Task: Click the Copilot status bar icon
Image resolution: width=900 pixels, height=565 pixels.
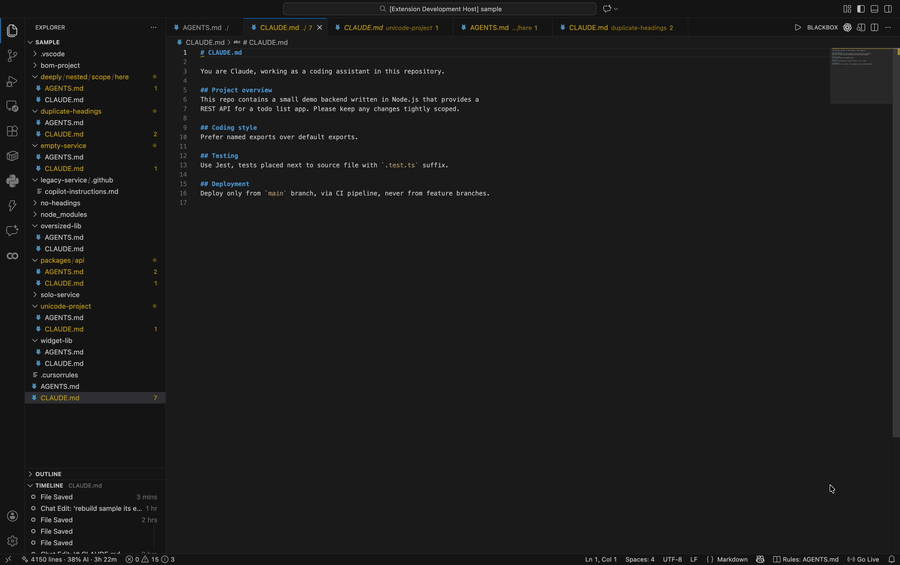Action: point(760,559)
